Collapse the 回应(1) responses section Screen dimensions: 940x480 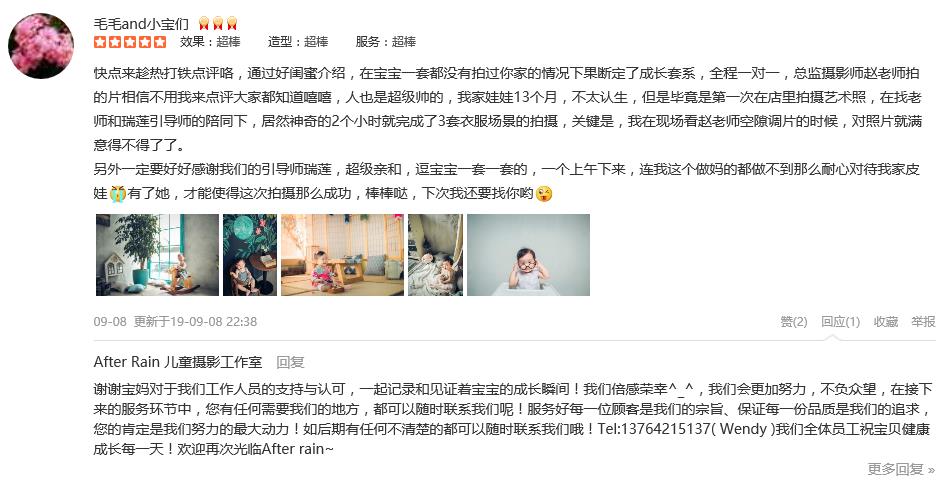pyautogui.click(x=840, y=322)
